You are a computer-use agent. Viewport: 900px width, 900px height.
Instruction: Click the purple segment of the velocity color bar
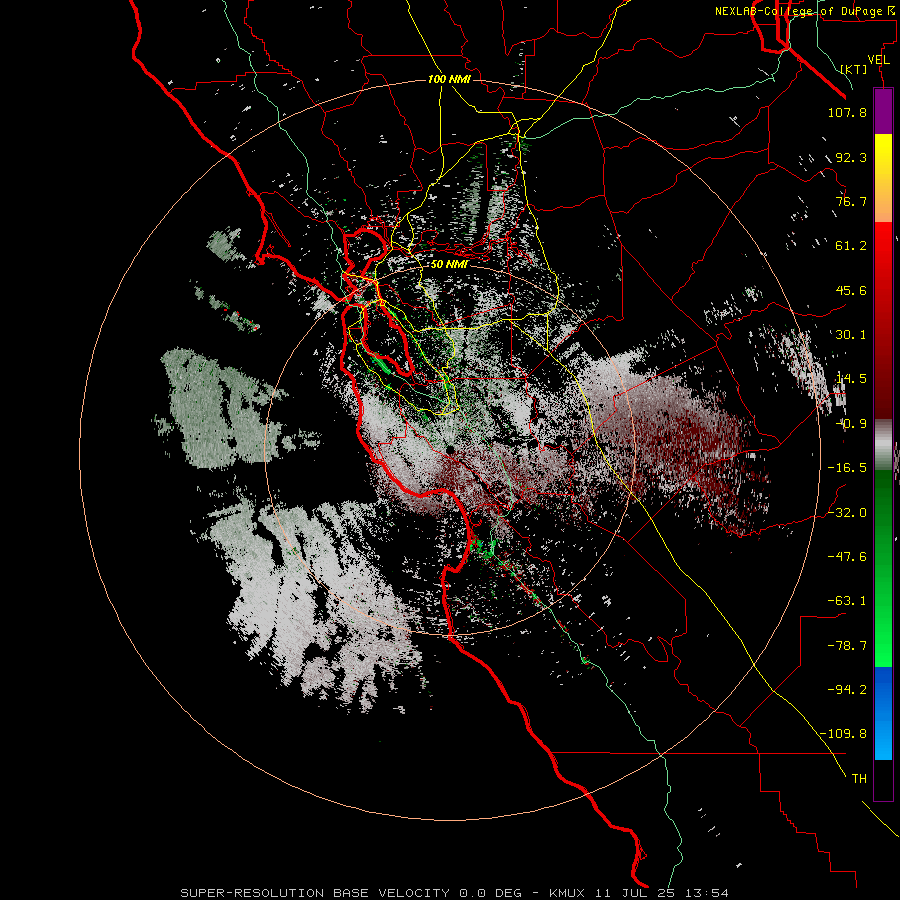coord(883,111)
